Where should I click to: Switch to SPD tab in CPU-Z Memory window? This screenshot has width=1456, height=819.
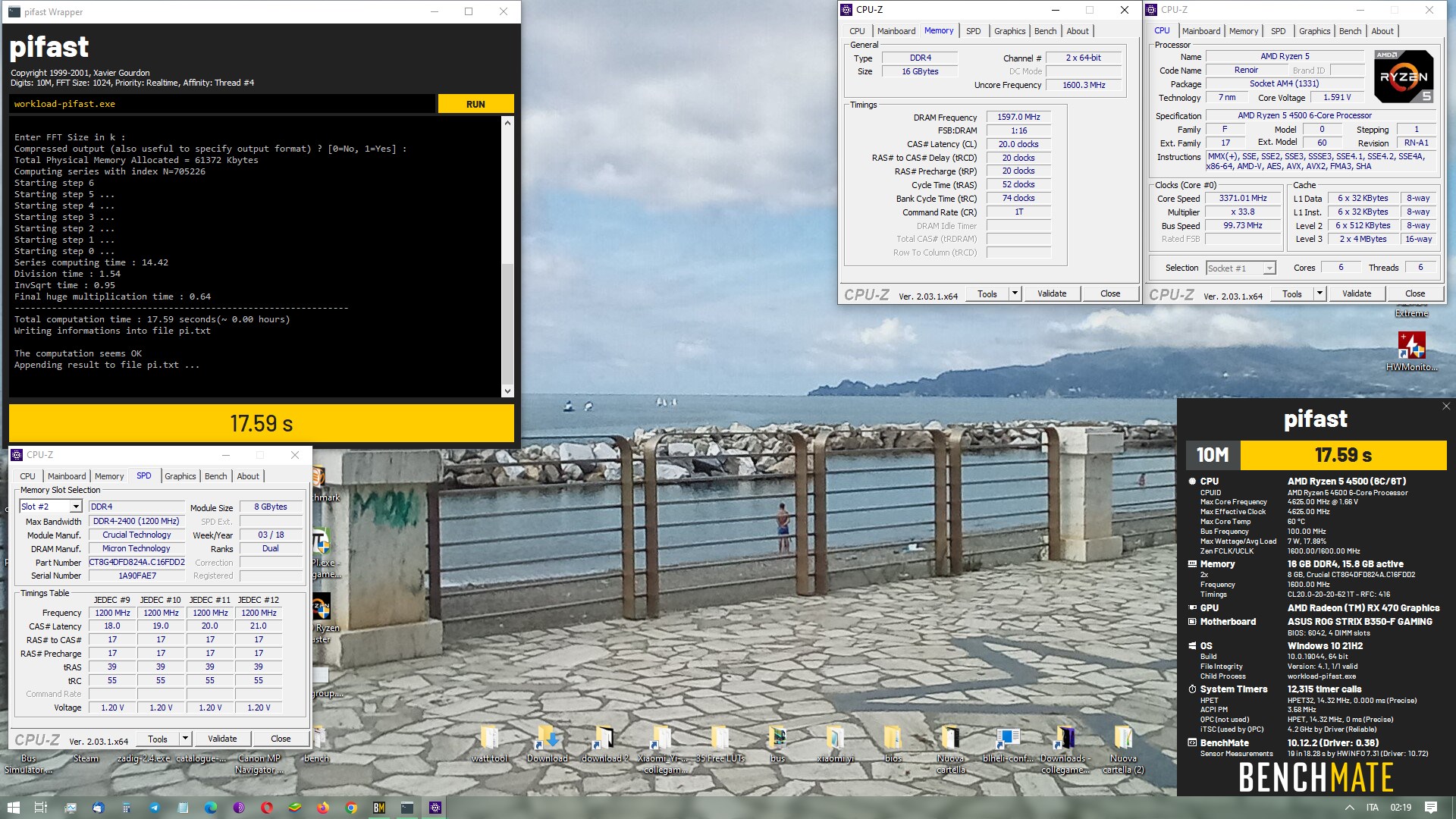[973, 31]
